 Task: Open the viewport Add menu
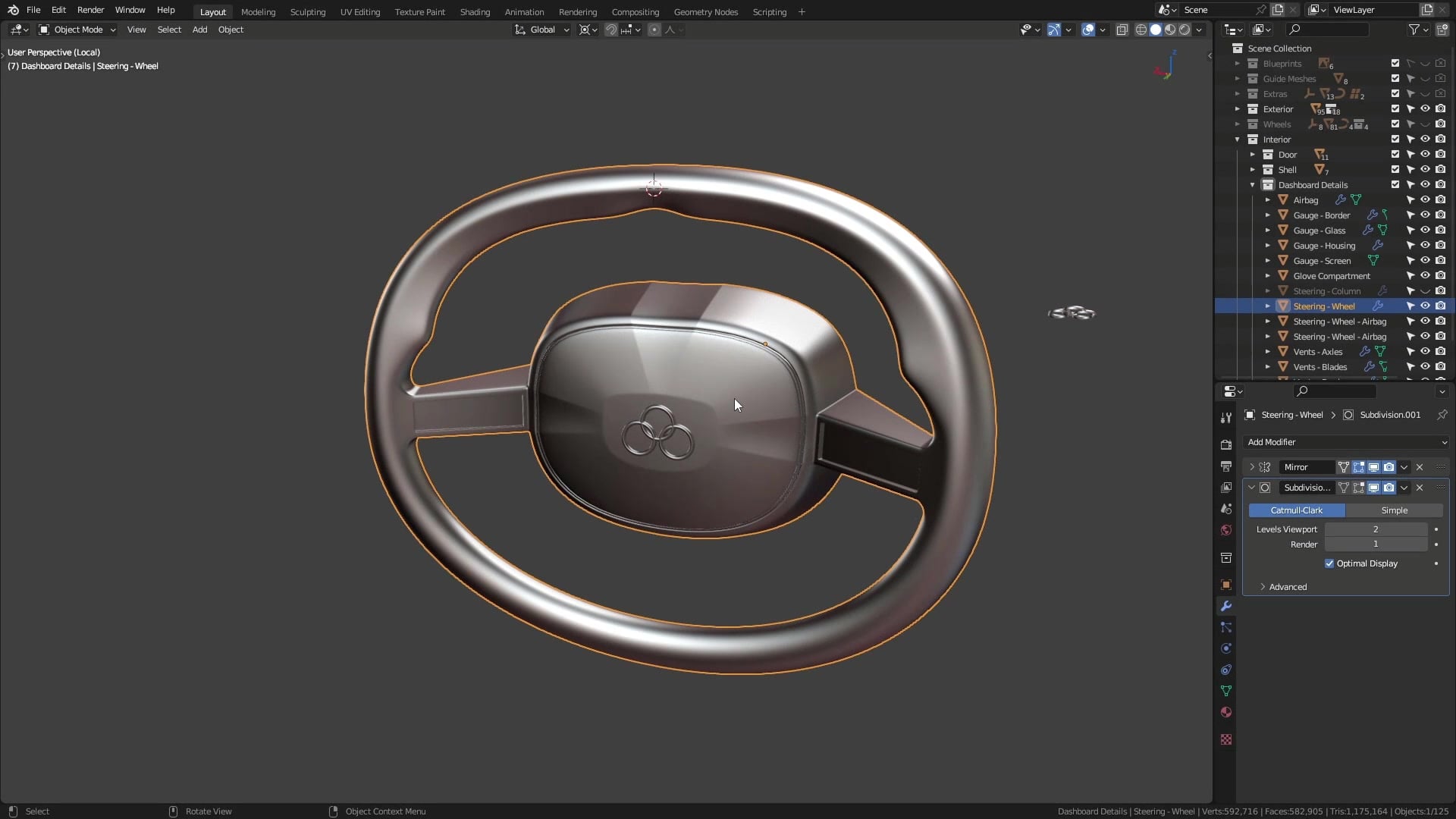(x=199, y=30)
